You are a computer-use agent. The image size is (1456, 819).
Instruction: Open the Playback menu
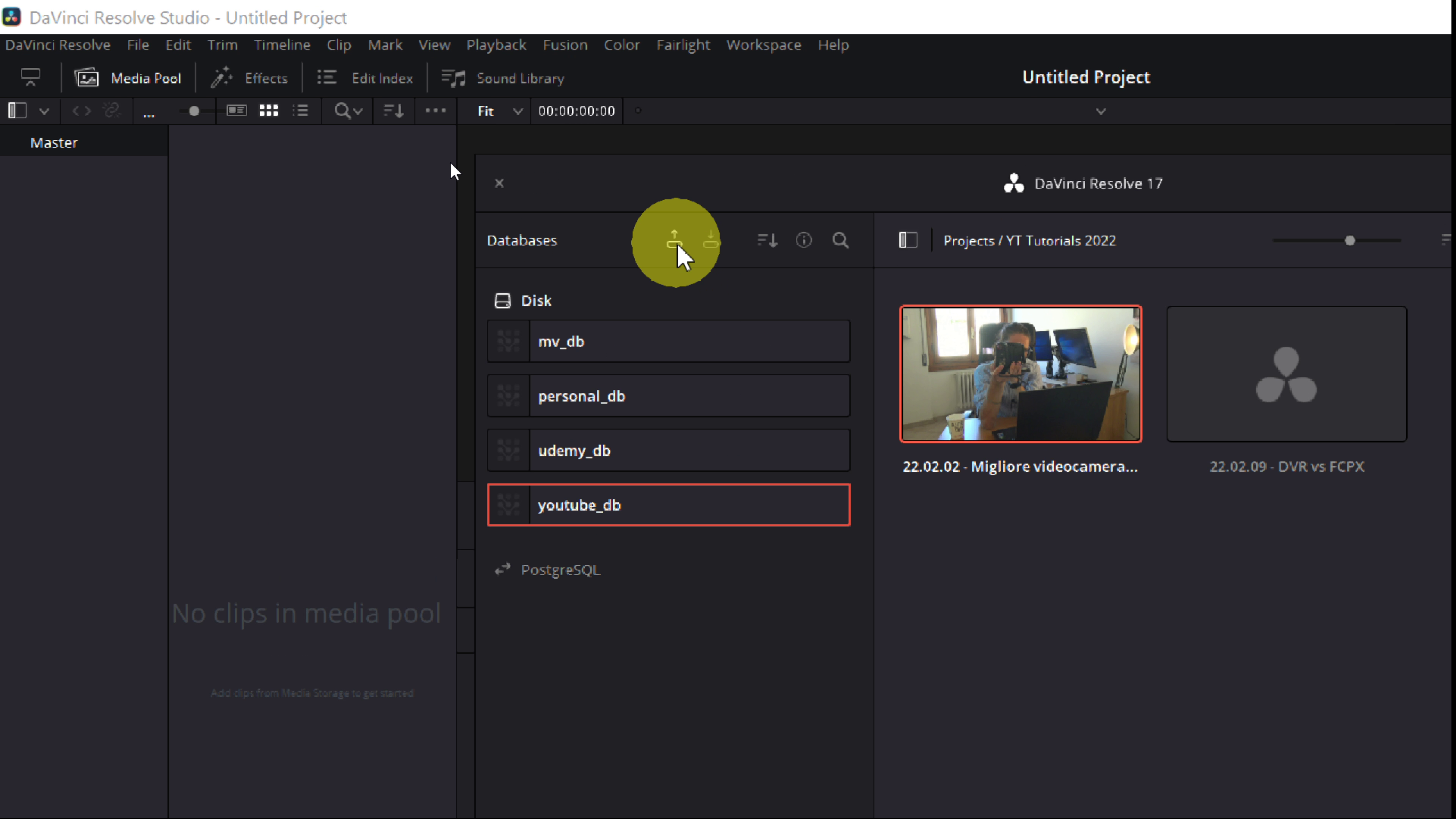pos(496,45)
